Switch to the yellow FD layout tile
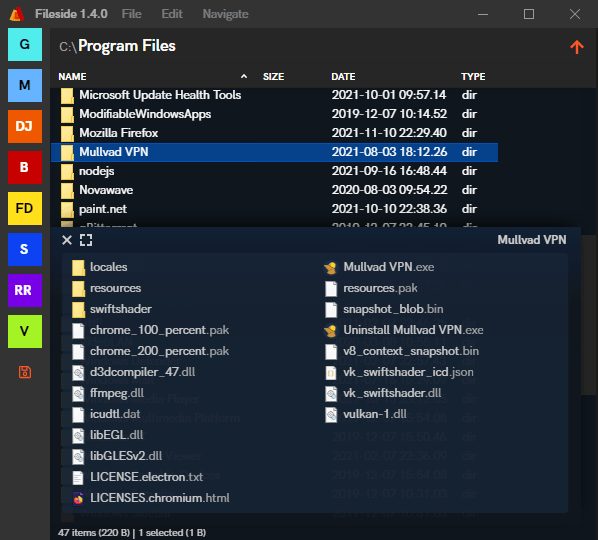The width and height of the screenshot is (598, 540). [x=25, y=208]
